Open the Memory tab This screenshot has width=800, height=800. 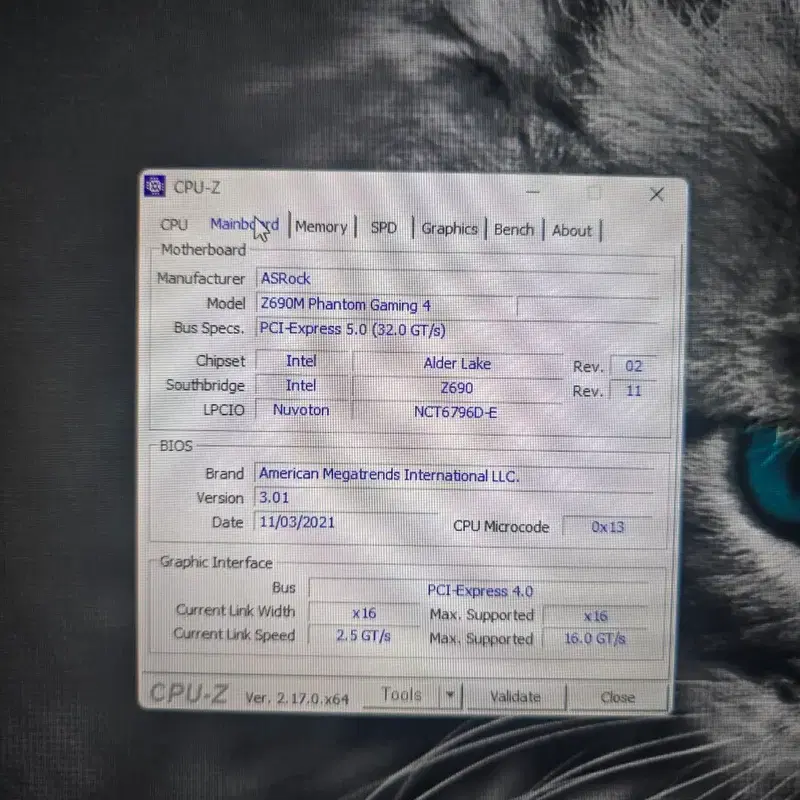tap(321, 227)
